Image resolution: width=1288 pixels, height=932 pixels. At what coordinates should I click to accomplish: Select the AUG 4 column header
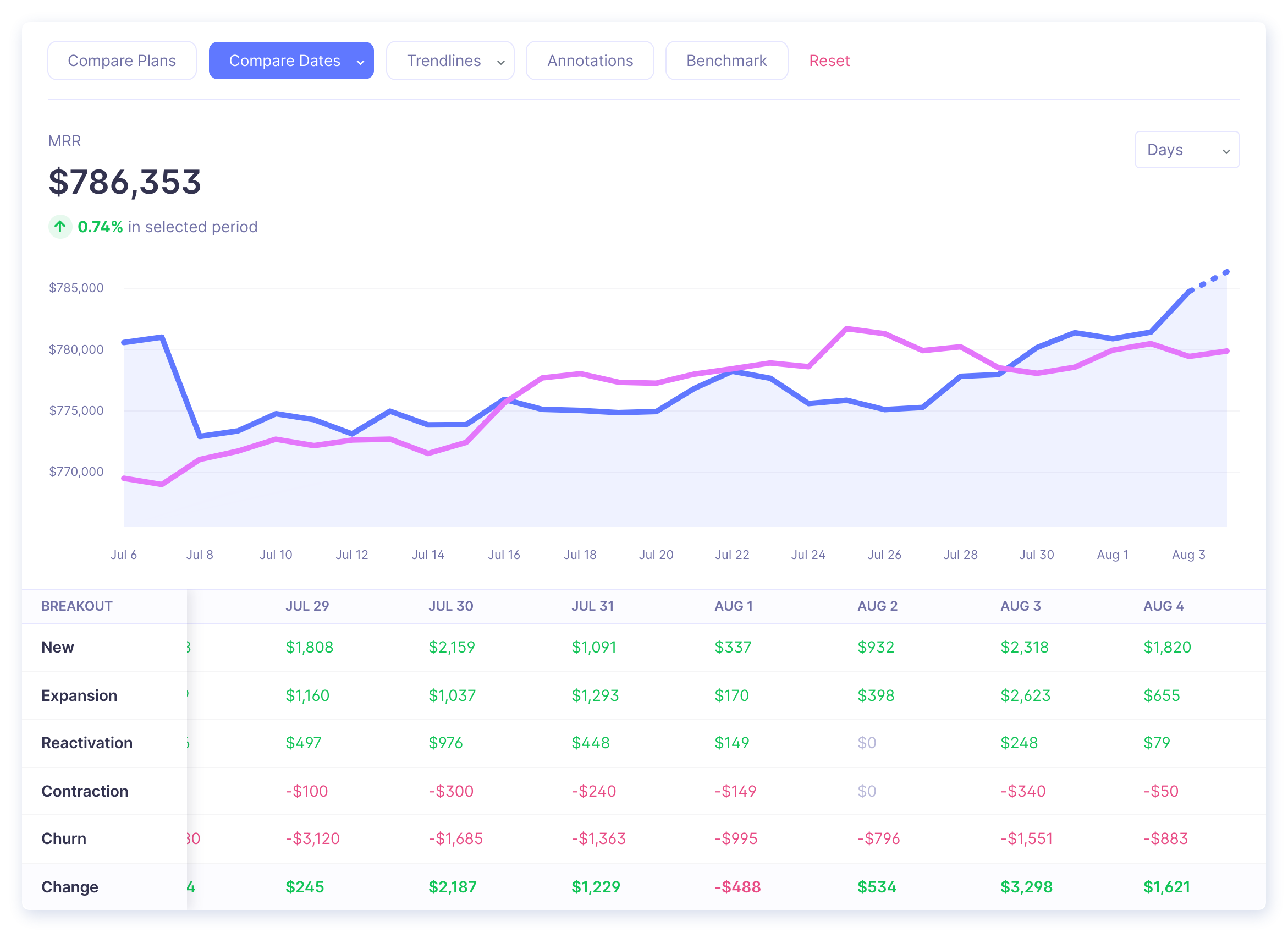pos(1163,606)
